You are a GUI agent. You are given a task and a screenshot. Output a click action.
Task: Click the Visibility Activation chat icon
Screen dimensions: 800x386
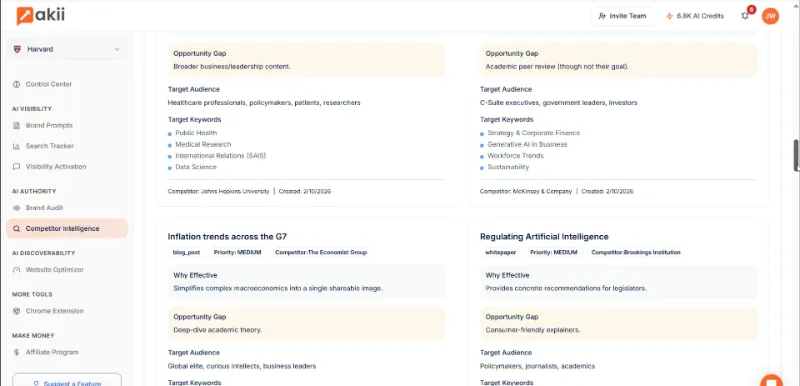[x=16, y=166]
